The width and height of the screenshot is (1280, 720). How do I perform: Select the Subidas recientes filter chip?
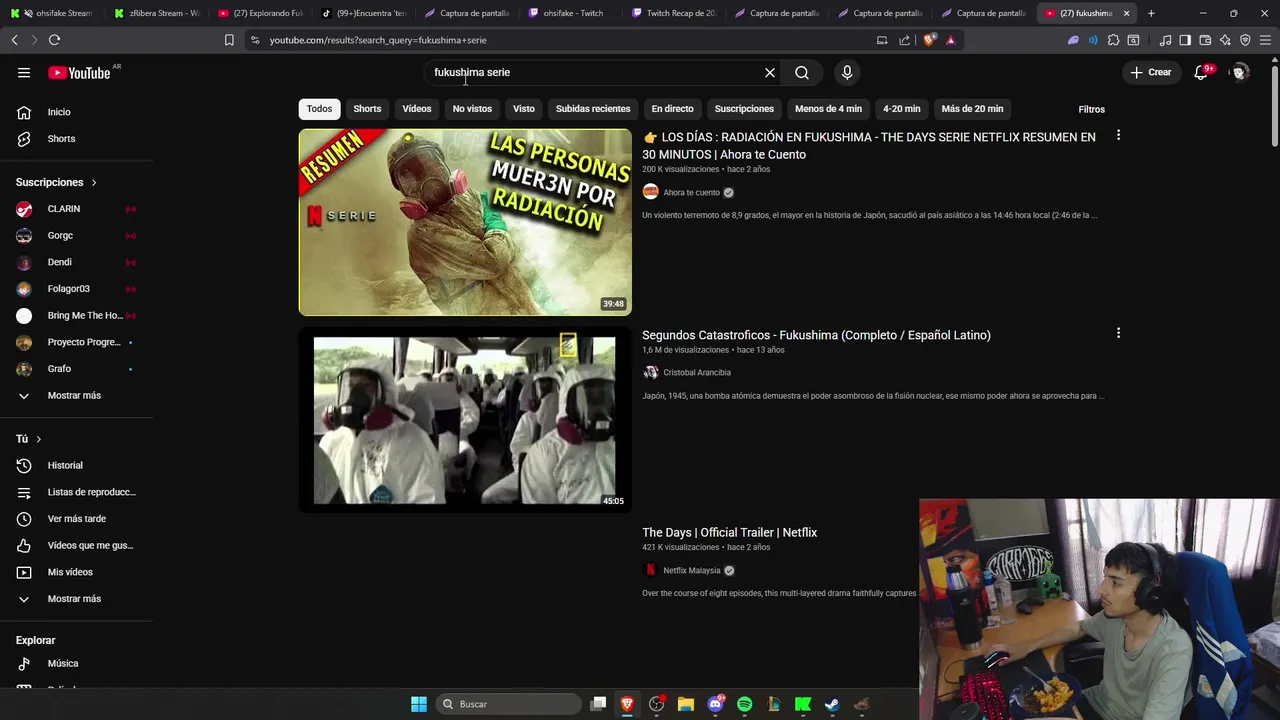pyautogui.click(x=593, y=109)
